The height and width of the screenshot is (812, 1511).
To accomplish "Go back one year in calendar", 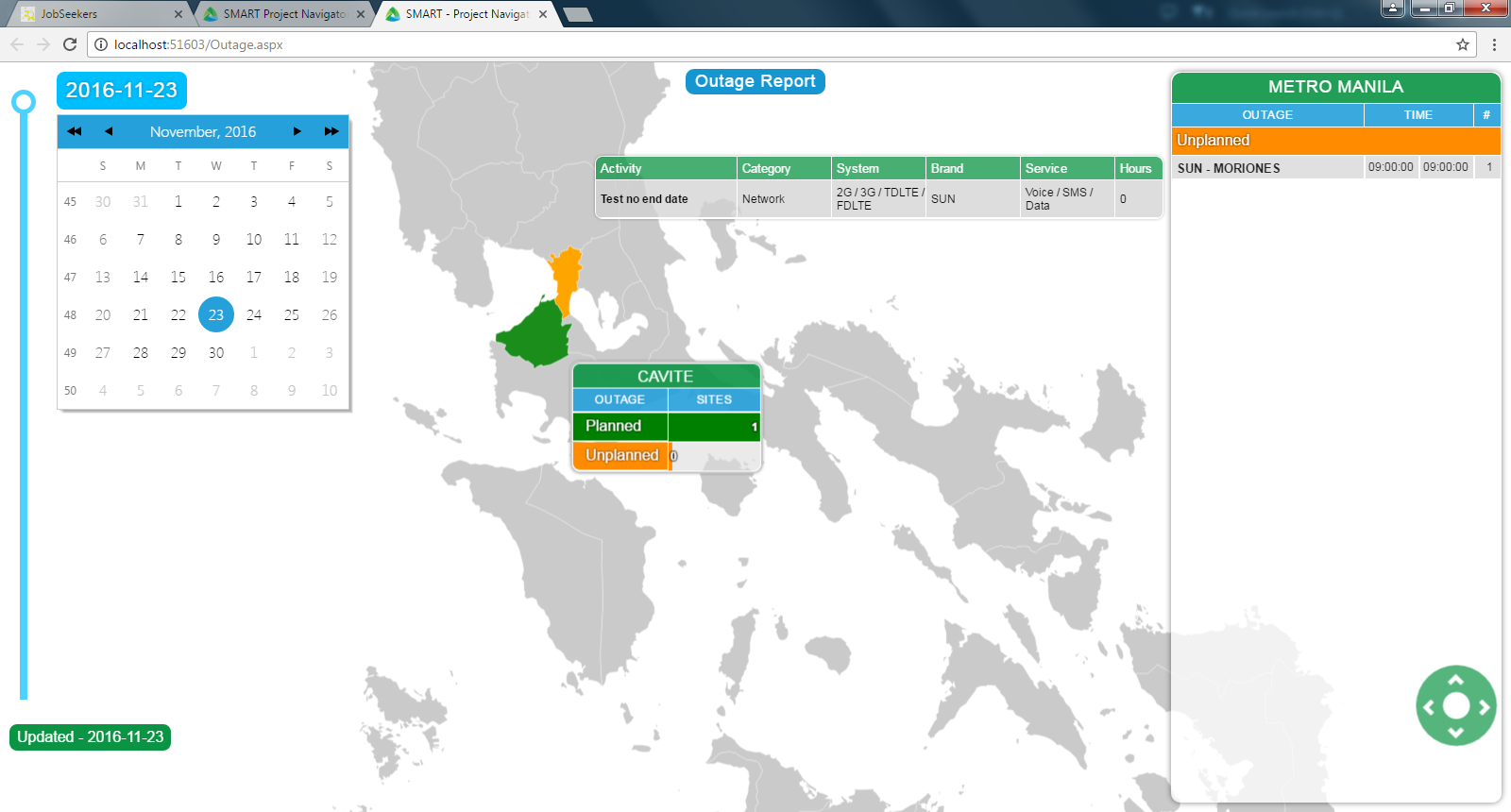I will click(75, 131).
